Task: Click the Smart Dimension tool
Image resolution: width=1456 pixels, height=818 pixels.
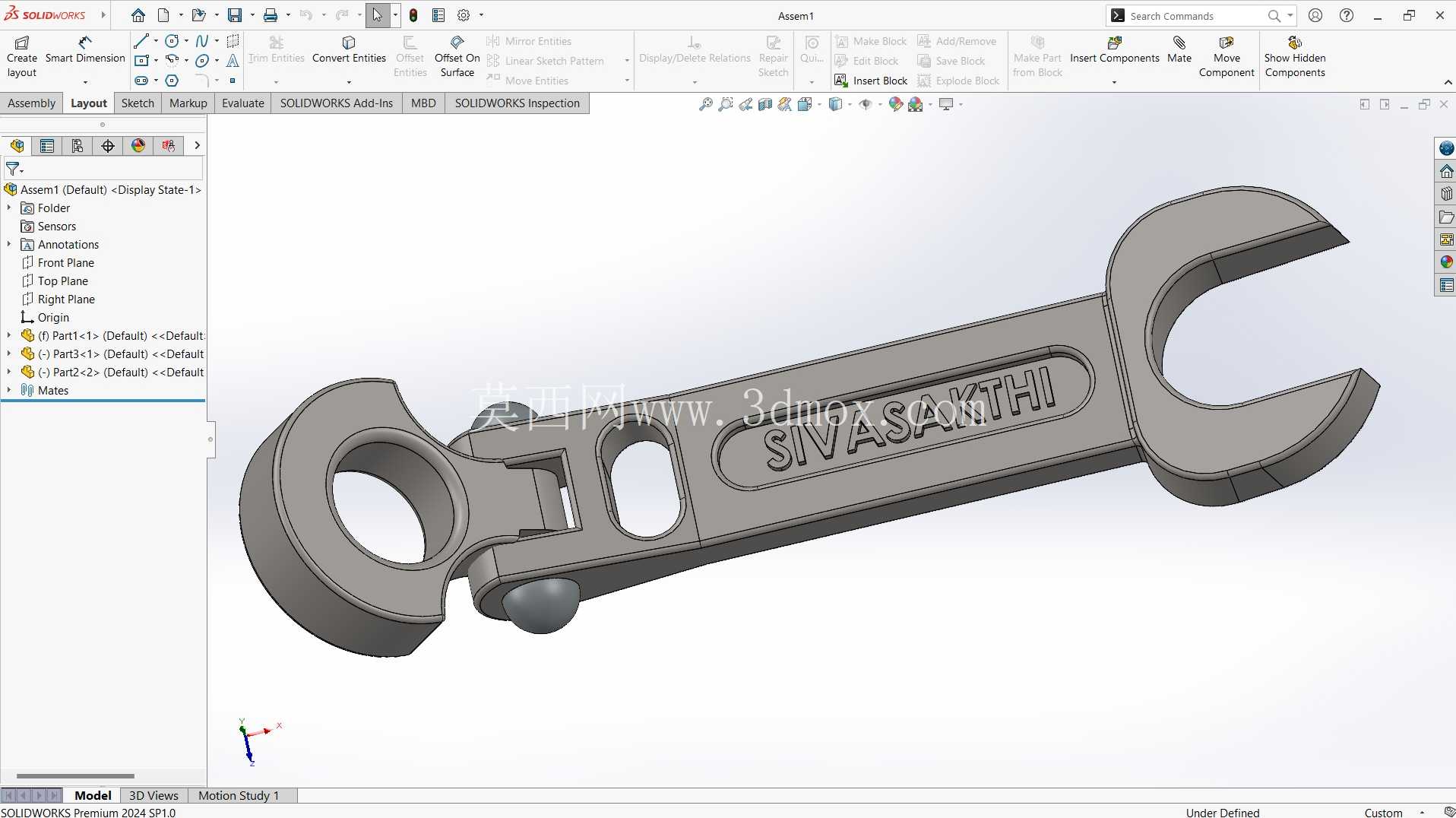Action: coord(85,50)
